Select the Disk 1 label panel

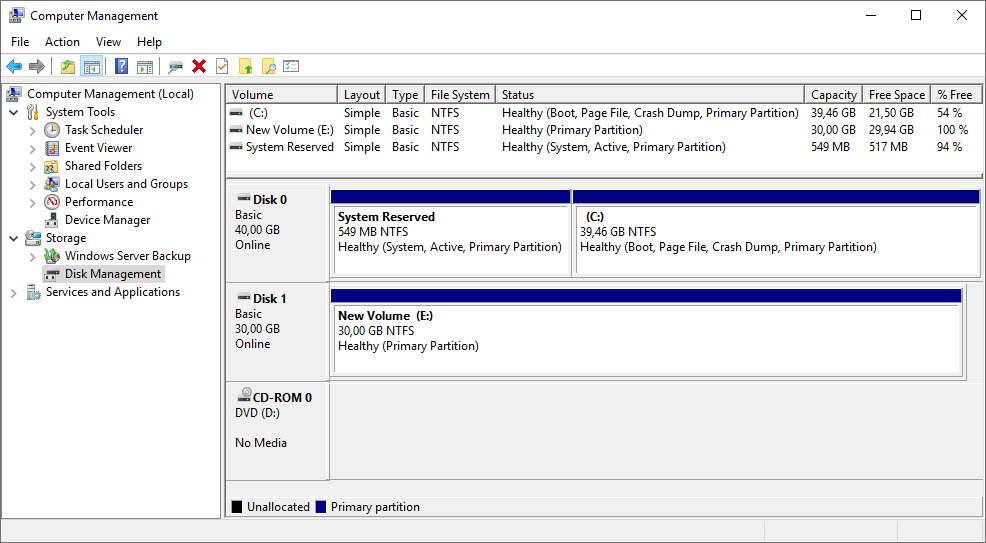coord(277,332)
